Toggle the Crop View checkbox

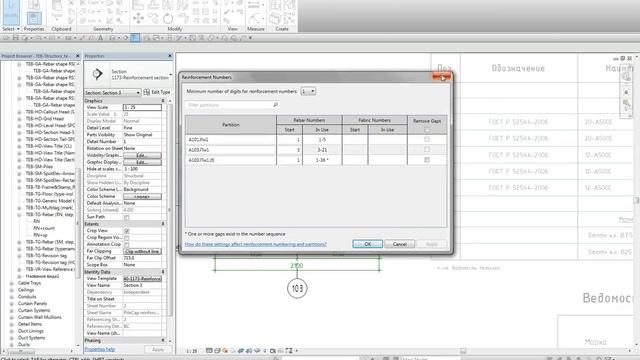pos(127,231)
